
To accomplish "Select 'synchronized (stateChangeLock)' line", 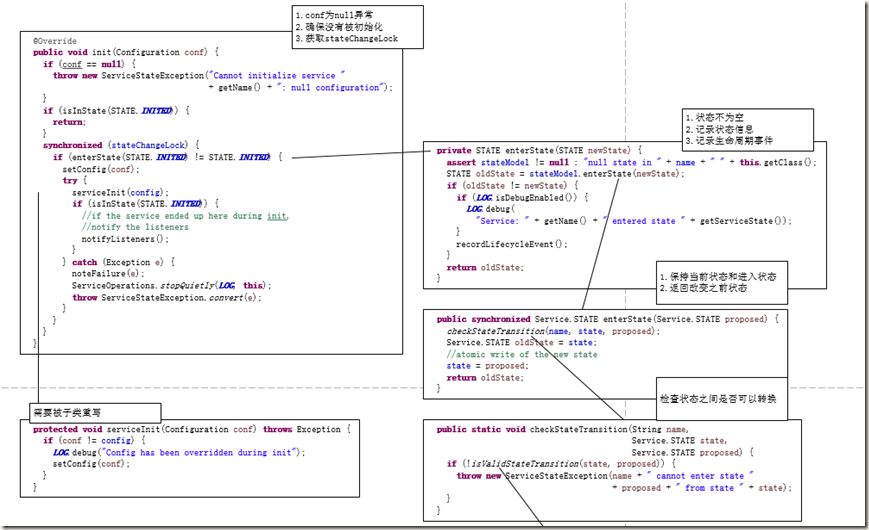I will (121, 145).
